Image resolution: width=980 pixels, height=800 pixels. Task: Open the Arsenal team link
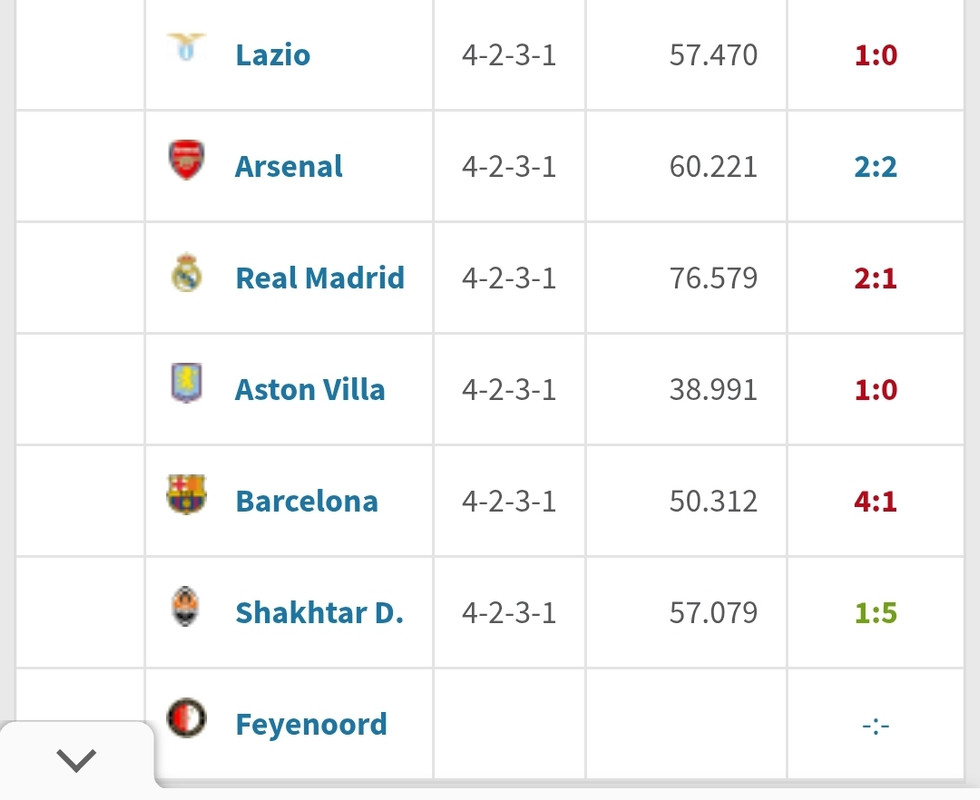tap(289, 167)
